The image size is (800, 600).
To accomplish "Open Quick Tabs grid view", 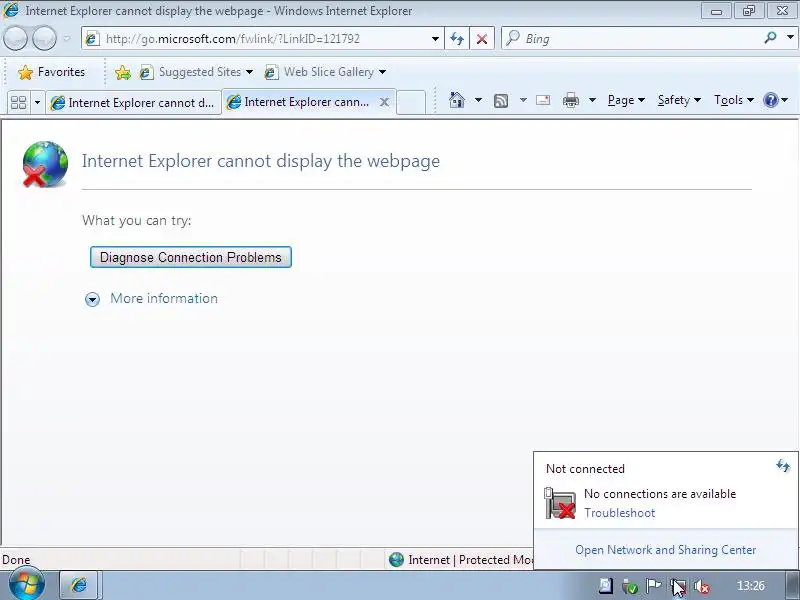I will point(18,102).
